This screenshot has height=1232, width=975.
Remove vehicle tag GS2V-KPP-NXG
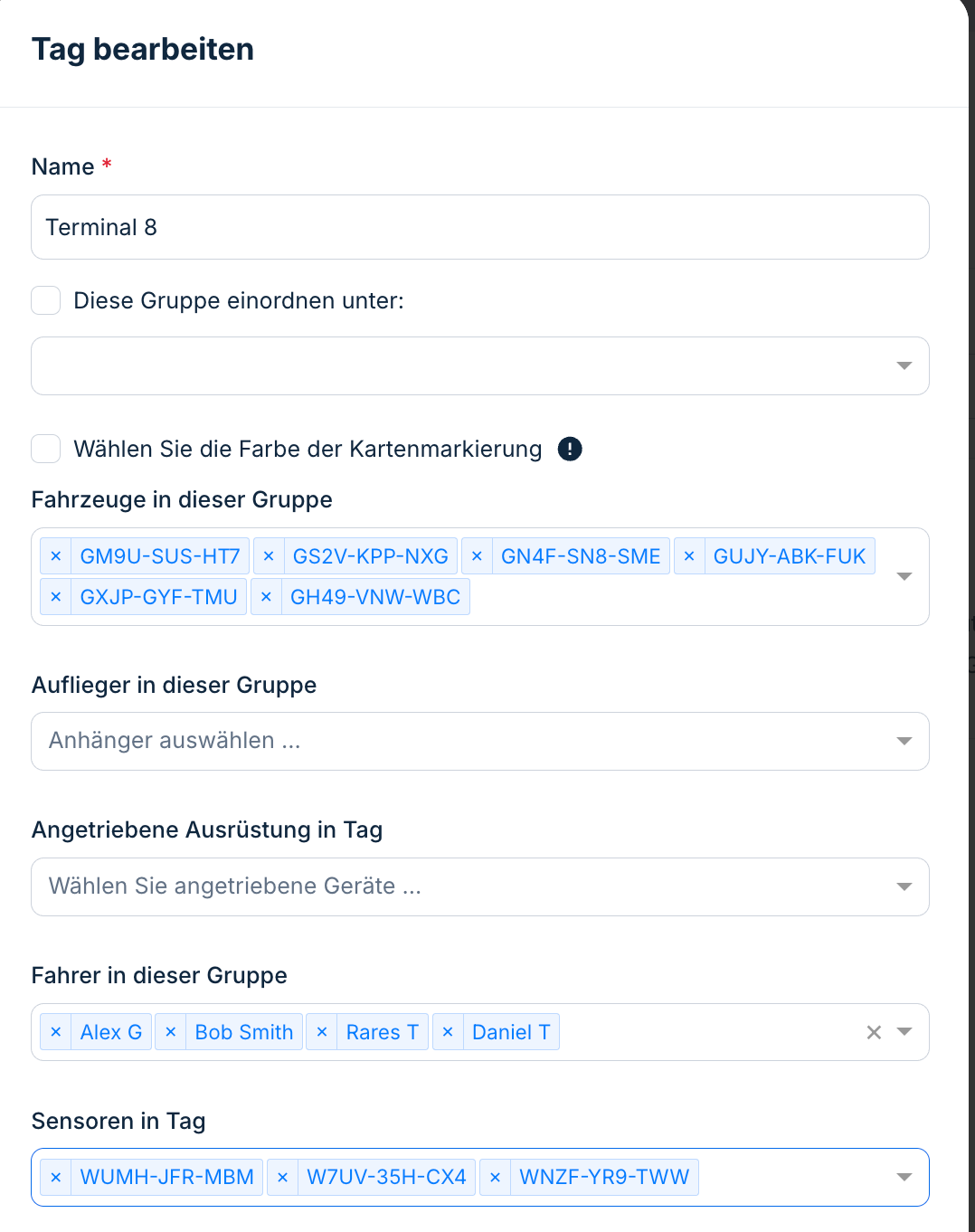point(269,556)
